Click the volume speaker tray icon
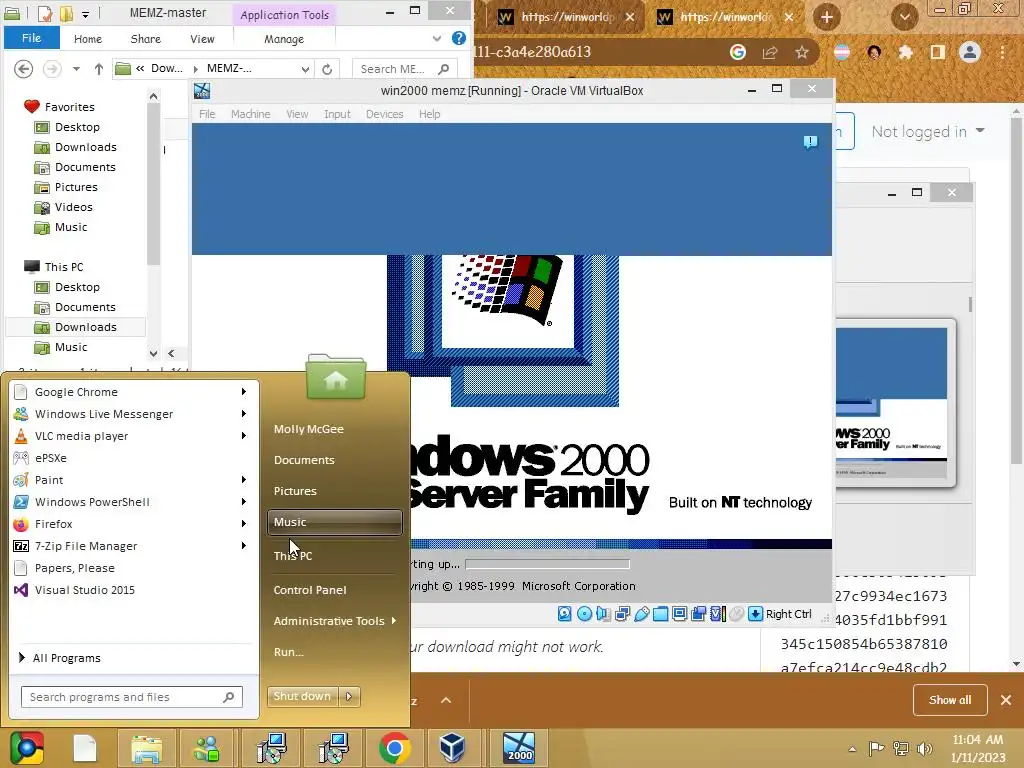Viewport: 1024px width, 768px height. click(925, 748)
